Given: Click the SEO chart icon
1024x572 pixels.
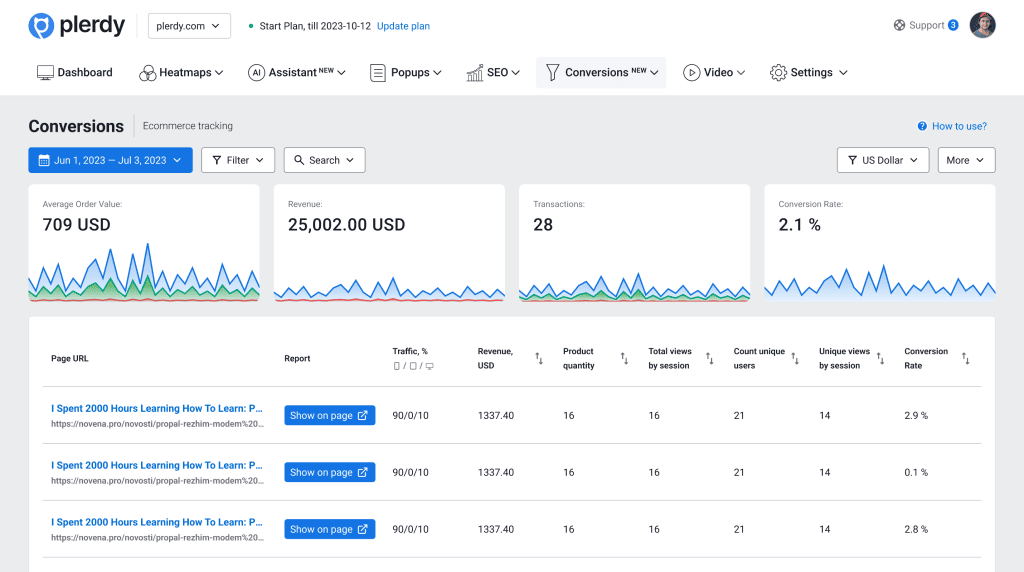Looking at the screenshot, I should pyautogui.click(x=475, y=73).
